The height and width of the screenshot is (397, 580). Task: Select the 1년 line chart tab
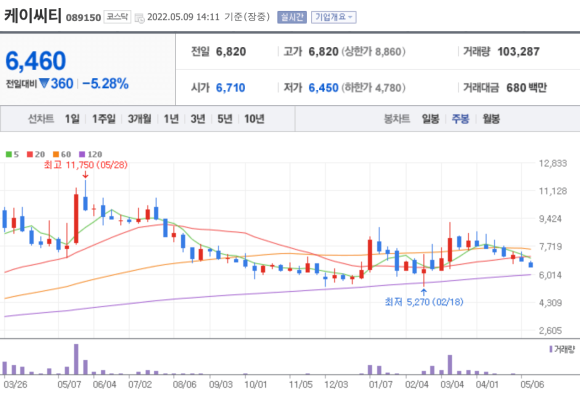tap(171, 119)
